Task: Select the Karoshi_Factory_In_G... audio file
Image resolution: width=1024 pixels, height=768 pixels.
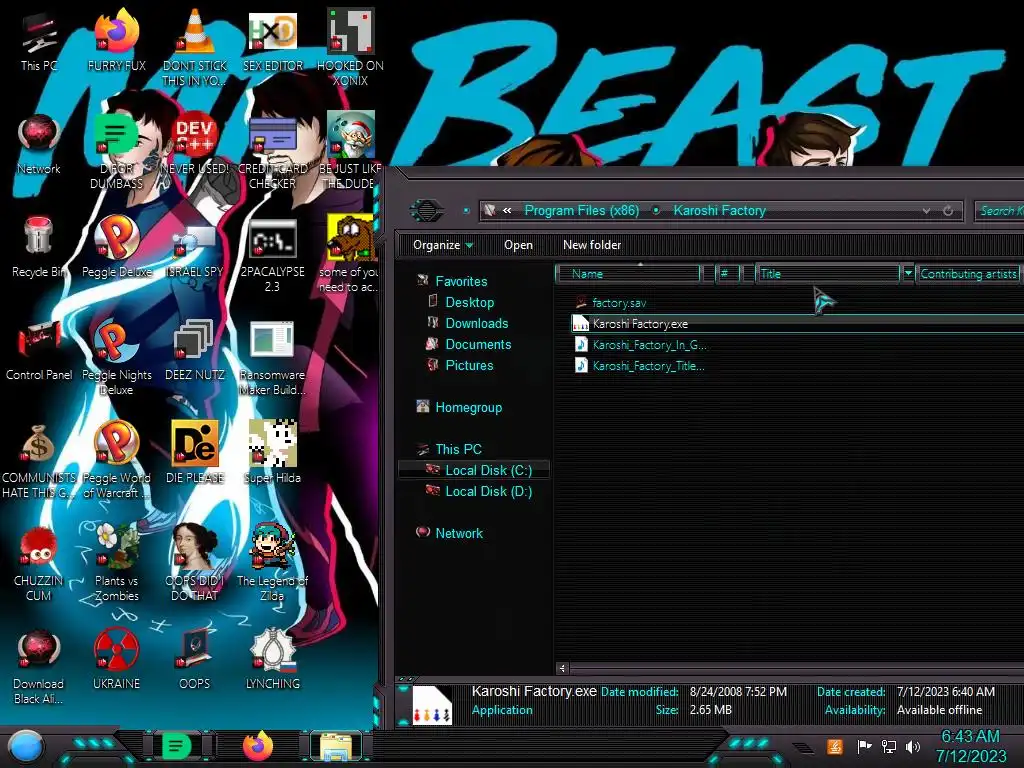Action: click(649, 345)
